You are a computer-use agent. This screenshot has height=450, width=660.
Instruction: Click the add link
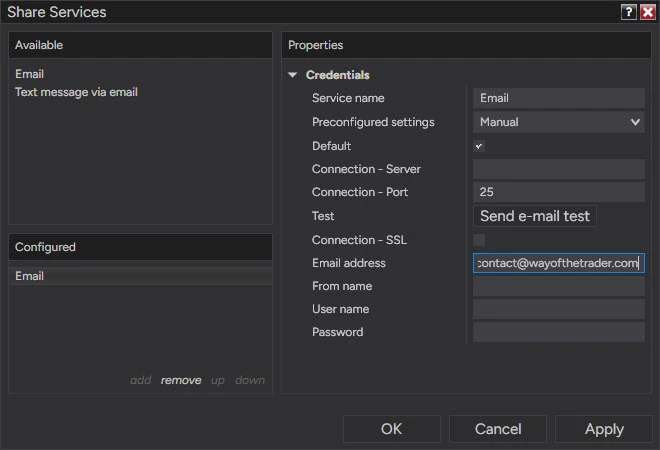click(141, 380)
